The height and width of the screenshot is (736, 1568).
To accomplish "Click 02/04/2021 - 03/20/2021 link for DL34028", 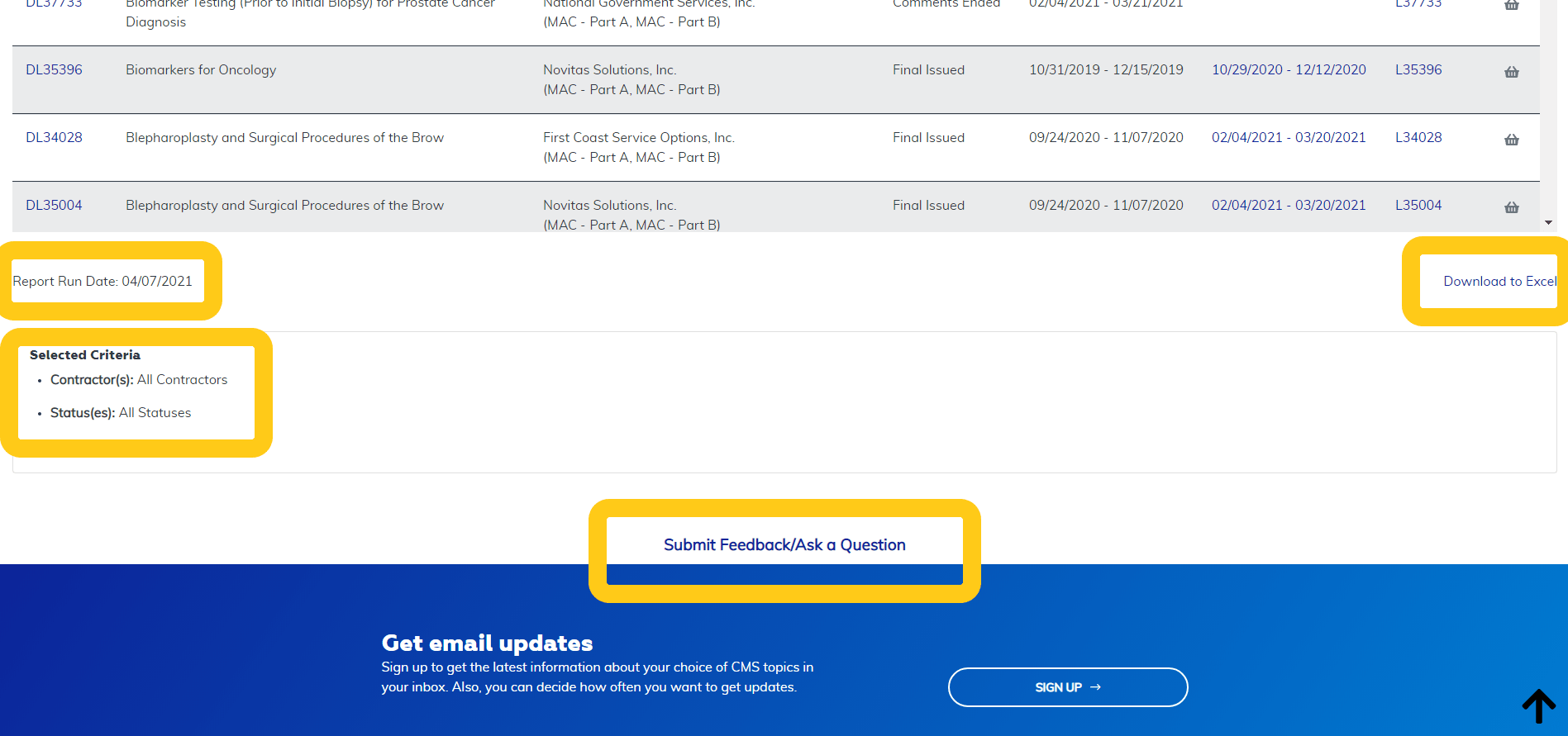I will pyautogui.click(x=1288, y=138).
